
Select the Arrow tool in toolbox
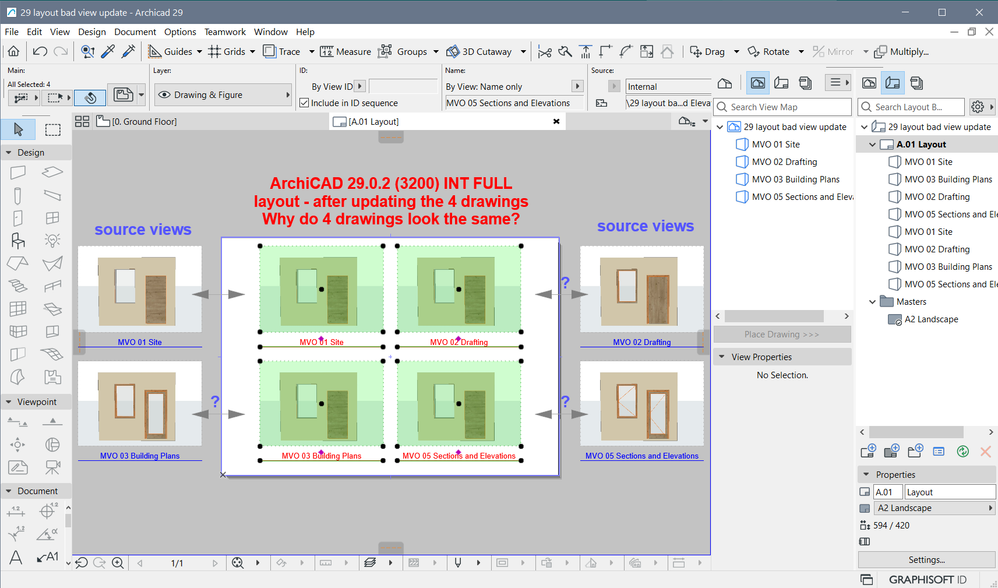[18, 130]
